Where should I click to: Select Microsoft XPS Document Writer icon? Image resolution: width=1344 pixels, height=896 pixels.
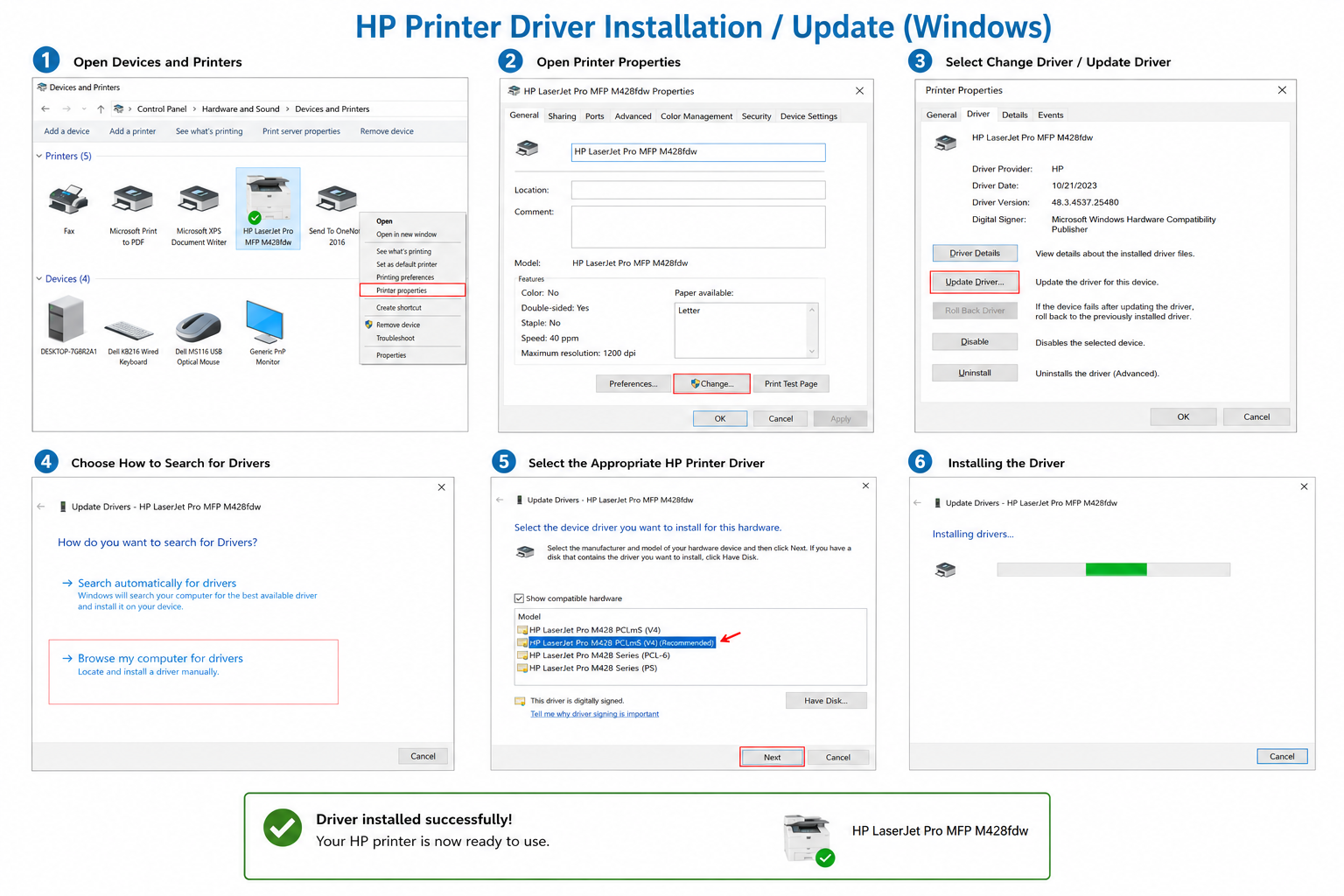point(199,200)
